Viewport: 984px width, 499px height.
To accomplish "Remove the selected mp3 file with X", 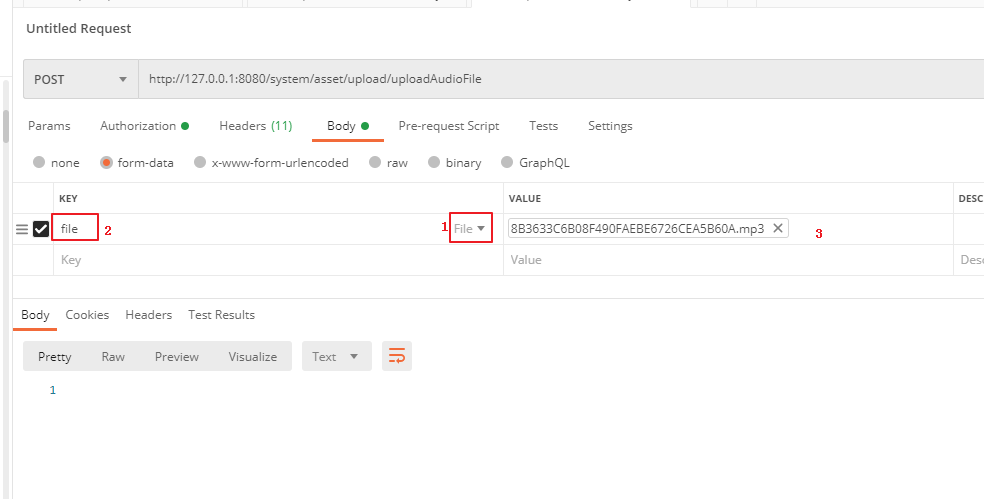I will [777, 228].
